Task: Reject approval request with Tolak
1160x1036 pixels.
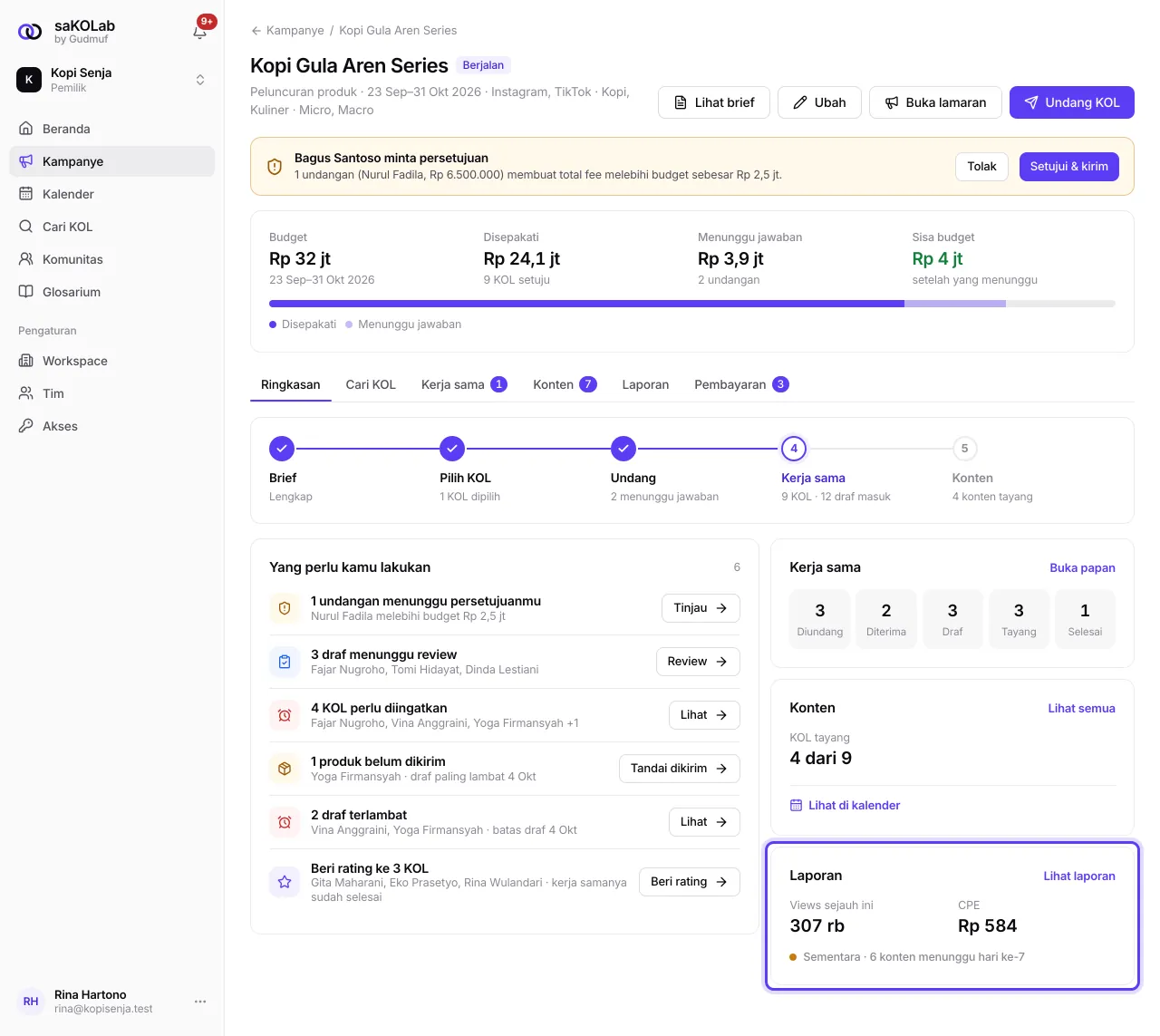Action: pos(981,167)
